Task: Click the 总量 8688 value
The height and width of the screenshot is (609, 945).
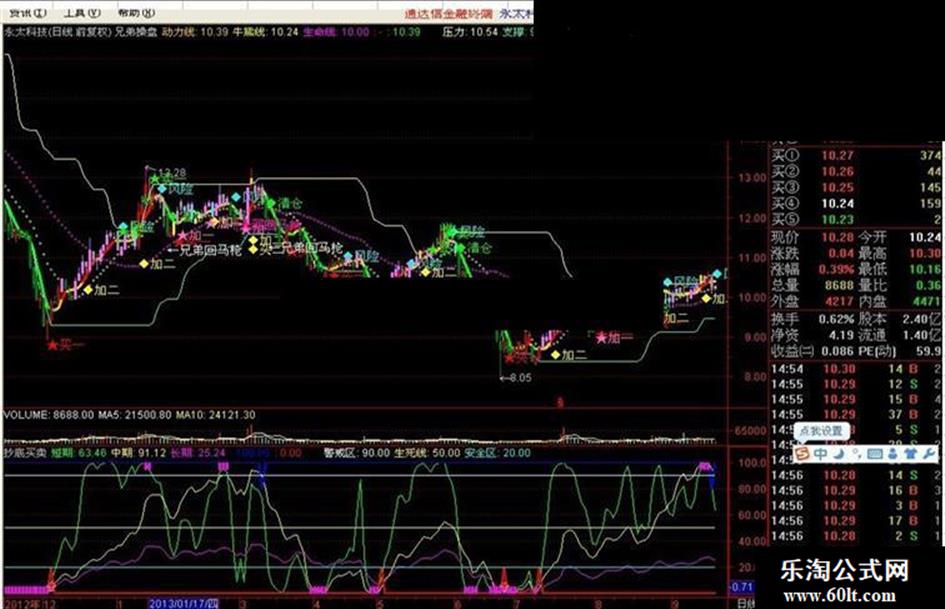Action: (839, 285)
